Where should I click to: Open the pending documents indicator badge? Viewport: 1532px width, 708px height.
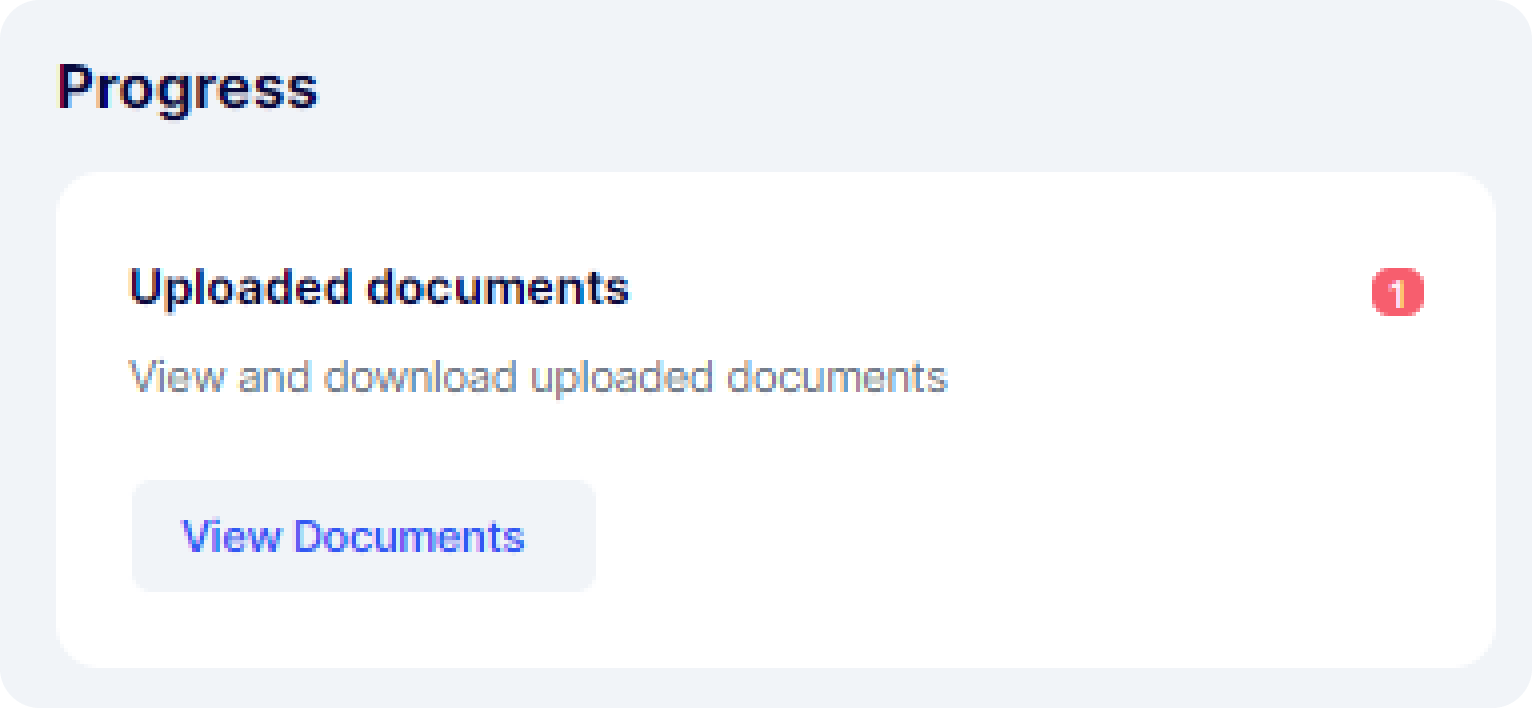[1397, 293]
